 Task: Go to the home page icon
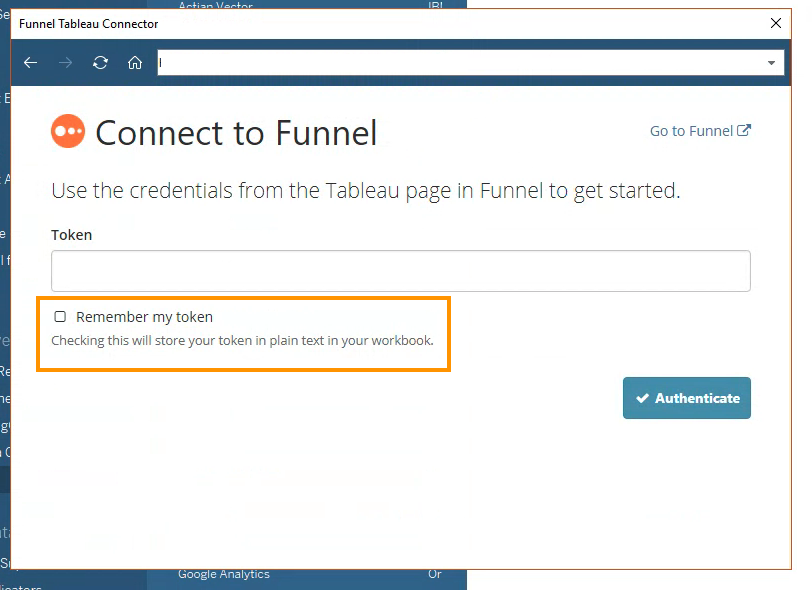[x=135, y=63]
